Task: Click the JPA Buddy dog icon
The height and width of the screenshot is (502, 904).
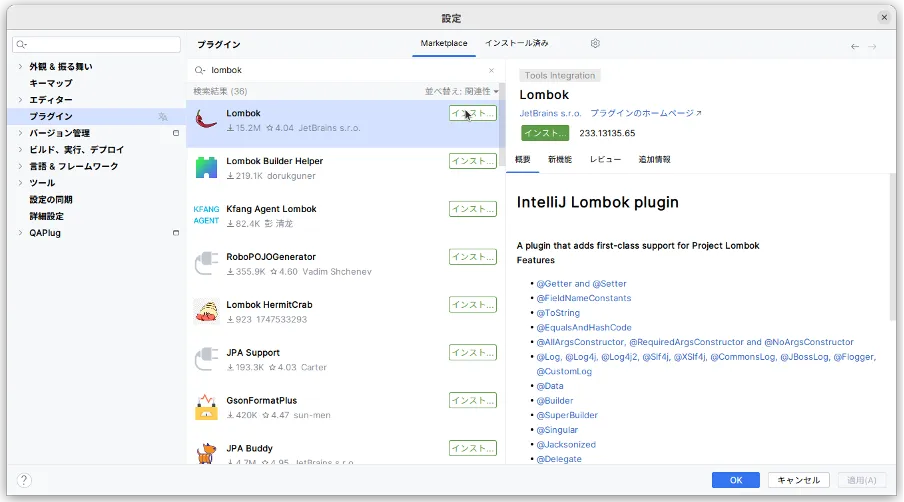Action: tap(207, 454)
